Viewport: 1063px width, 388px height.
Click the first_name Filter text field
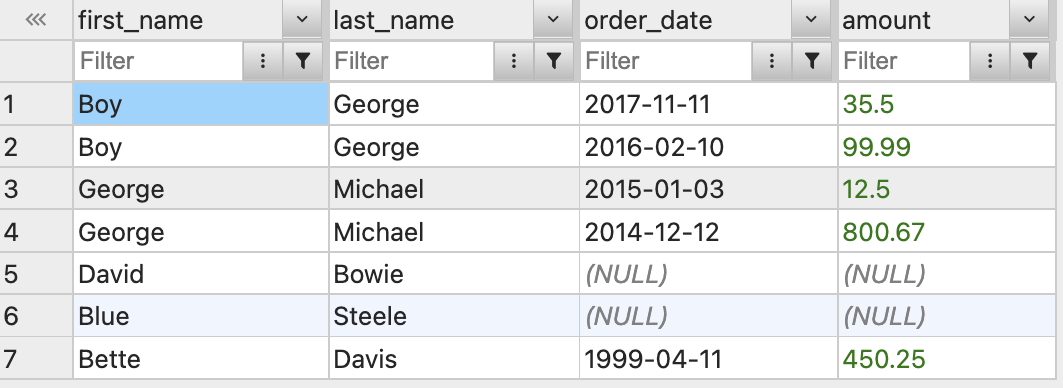pyautogui.click(x=158, y=61)
